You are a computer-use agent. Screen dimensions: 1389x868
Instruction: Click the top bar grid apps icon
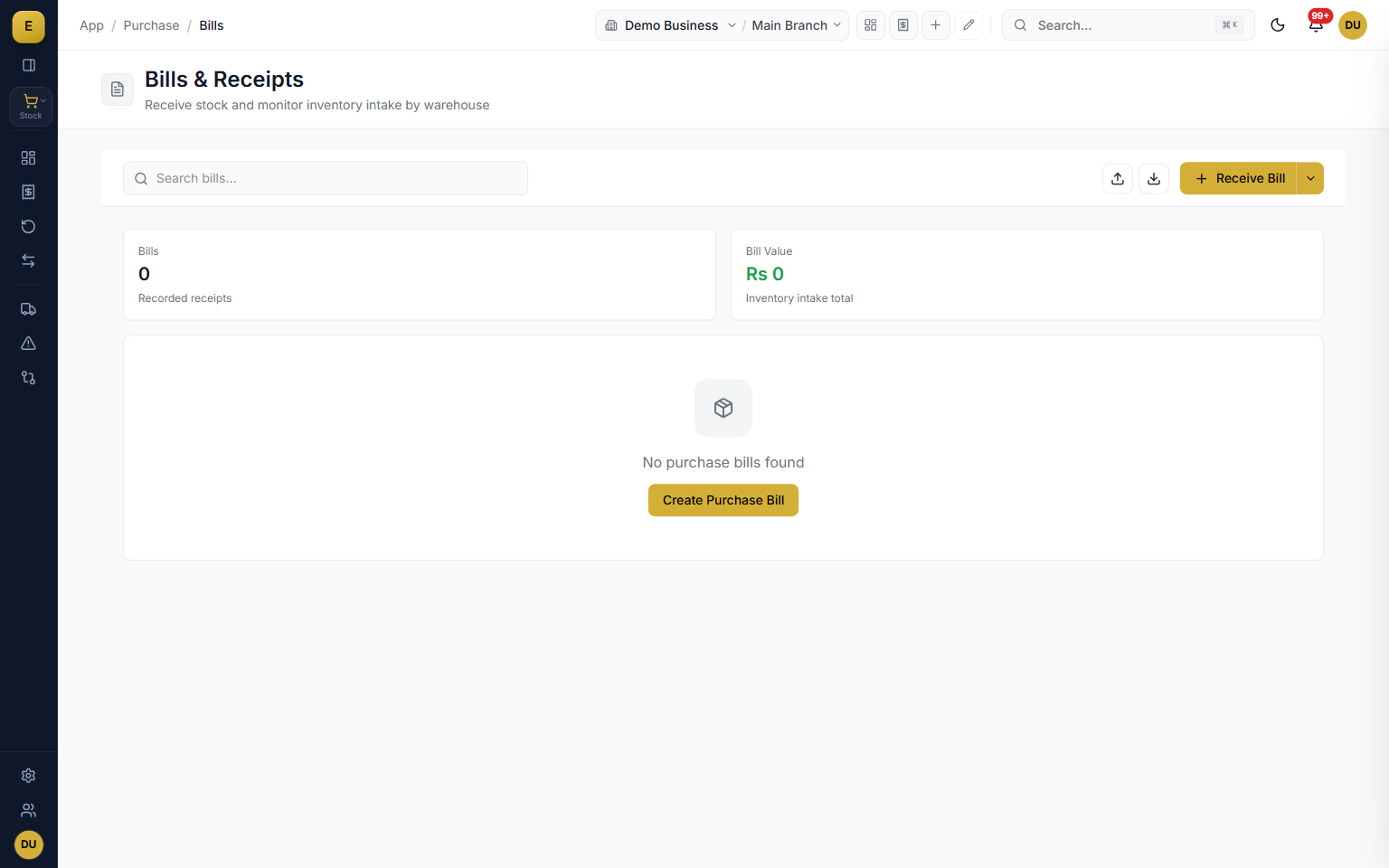[x=871, y=25]
